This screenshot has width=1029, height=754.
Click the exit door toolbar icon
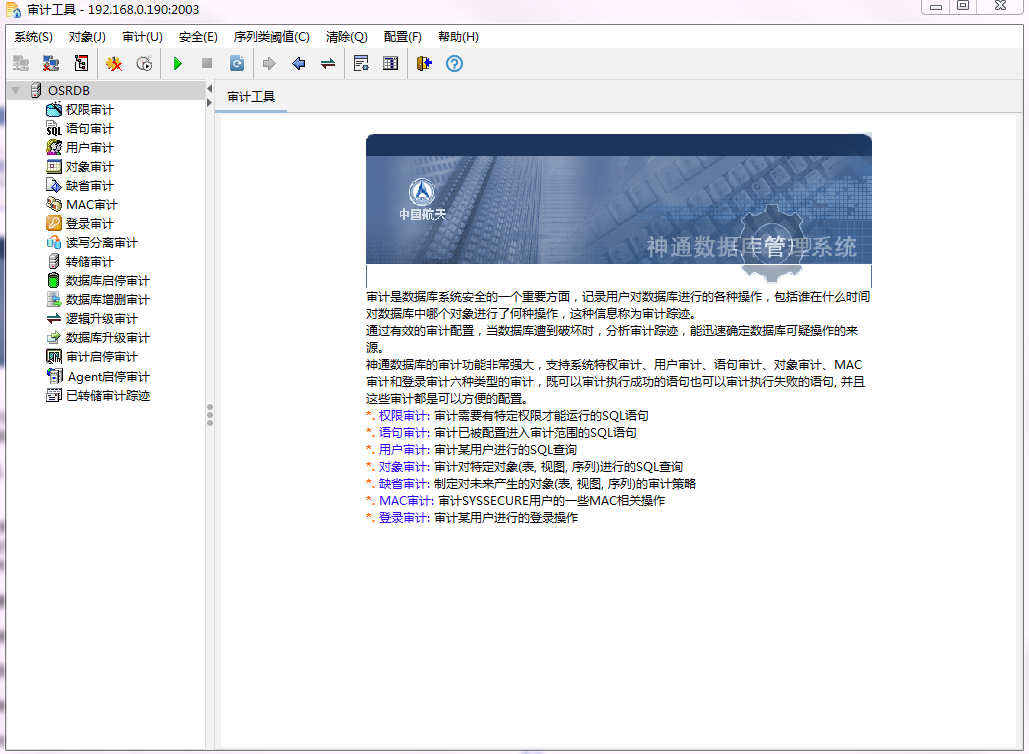click(x=424, y=64)
